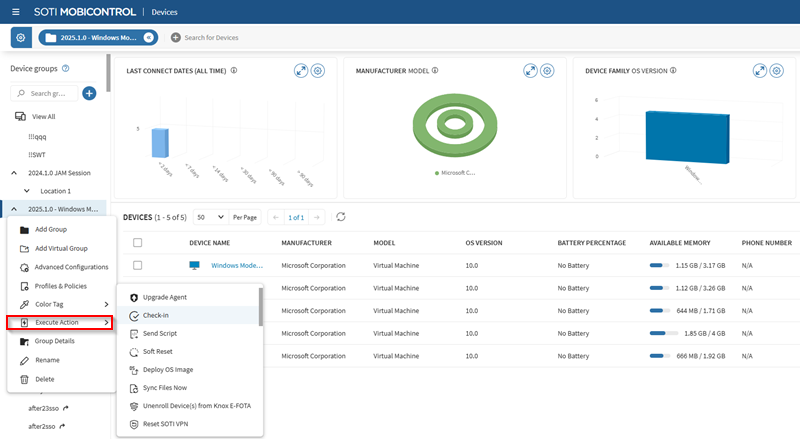Image resolution: width=800 pixels, height=439 pixels.
Task: Open Device Family chart settings gear
Action: [x=778, y=71]
